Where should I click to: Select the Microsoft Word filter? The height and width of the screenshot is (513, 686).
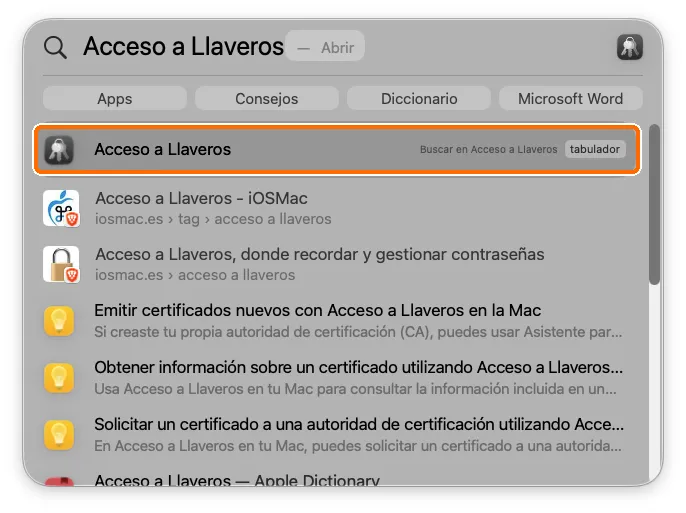570,98
